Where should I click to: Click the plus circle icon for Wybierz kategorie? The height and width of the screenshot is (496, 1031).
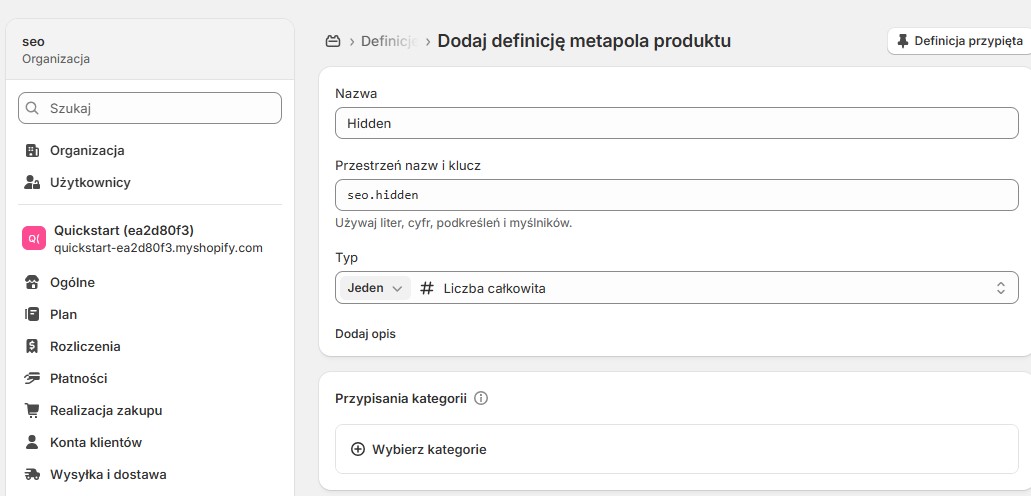pos(358,449)
